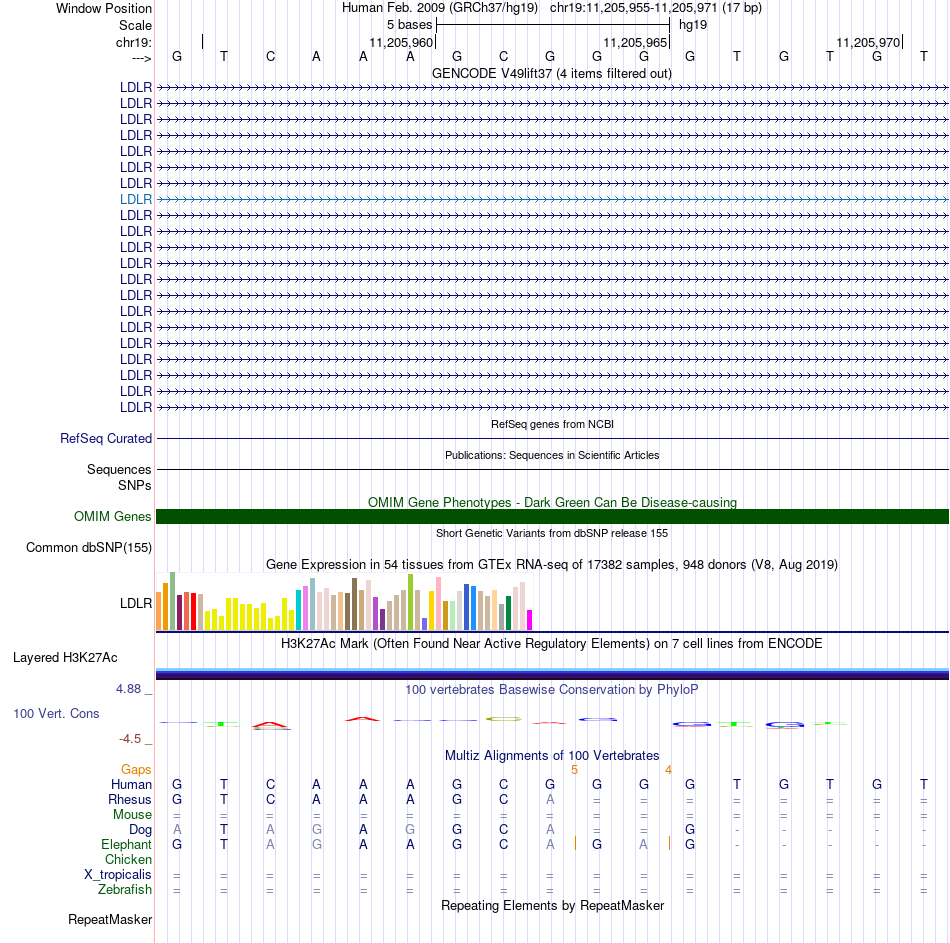Click the Sequences track label

[x=119, y=469]
